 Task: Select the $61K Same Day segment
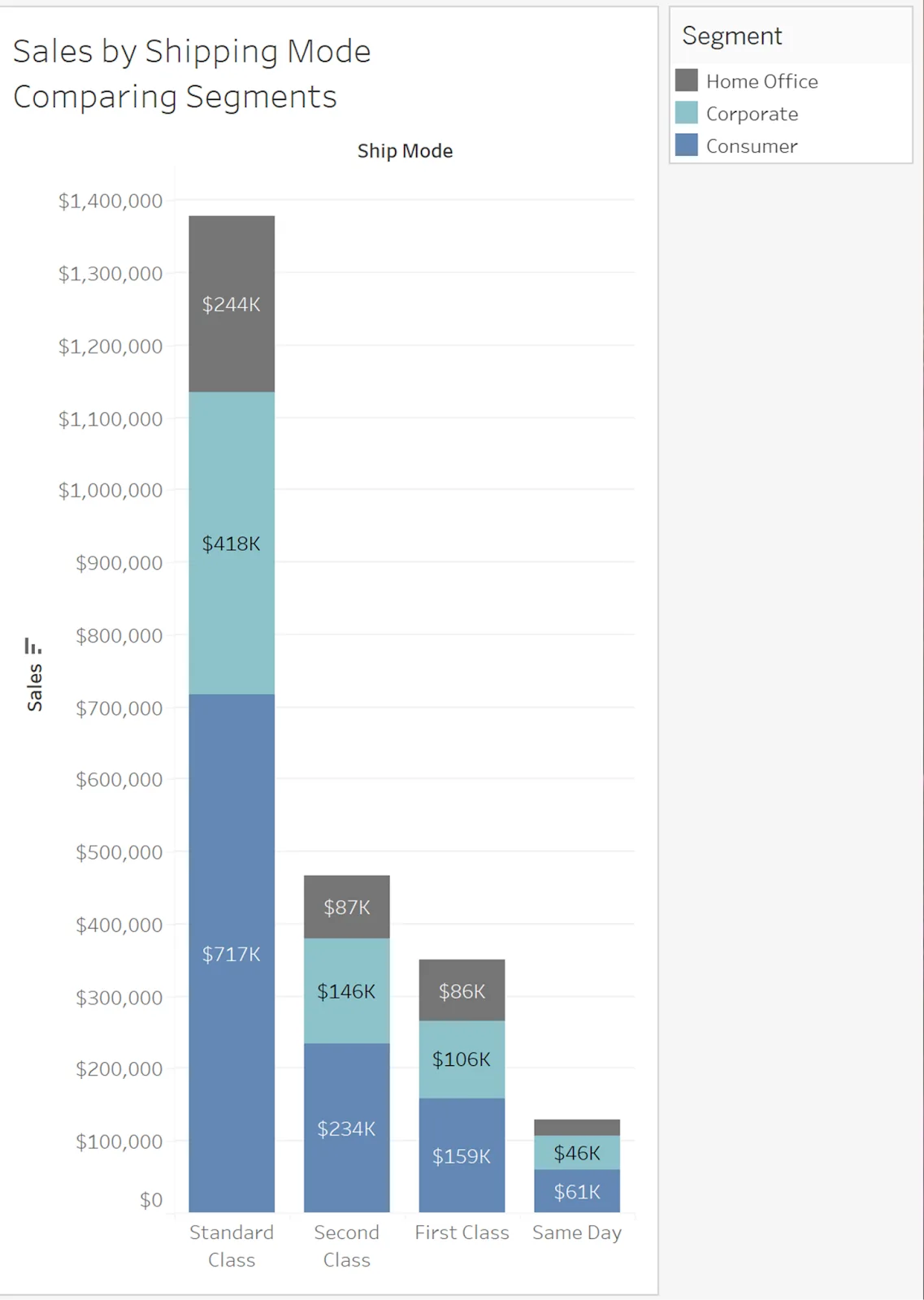577,1191
